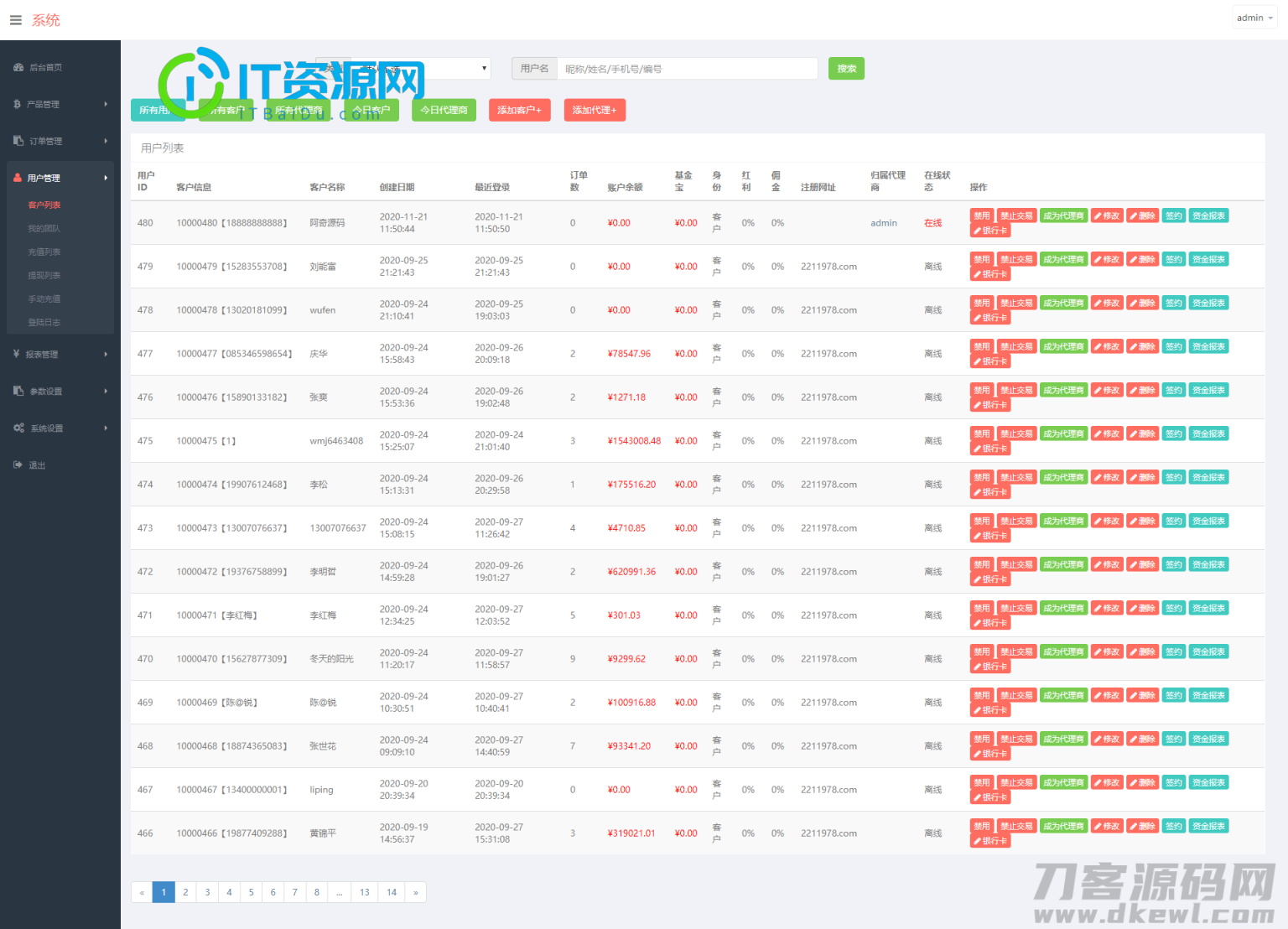Click the previous page « arrow

pos(142,892)
